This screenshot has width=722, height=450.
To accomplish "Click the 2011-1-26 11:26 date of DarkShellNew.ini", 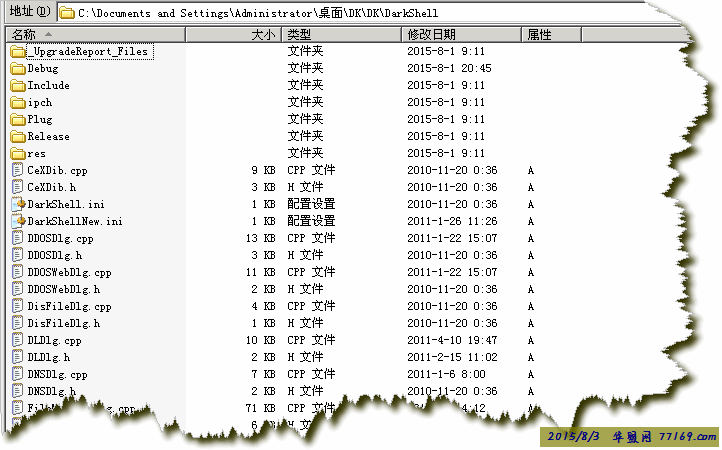I will pos(452,222).
